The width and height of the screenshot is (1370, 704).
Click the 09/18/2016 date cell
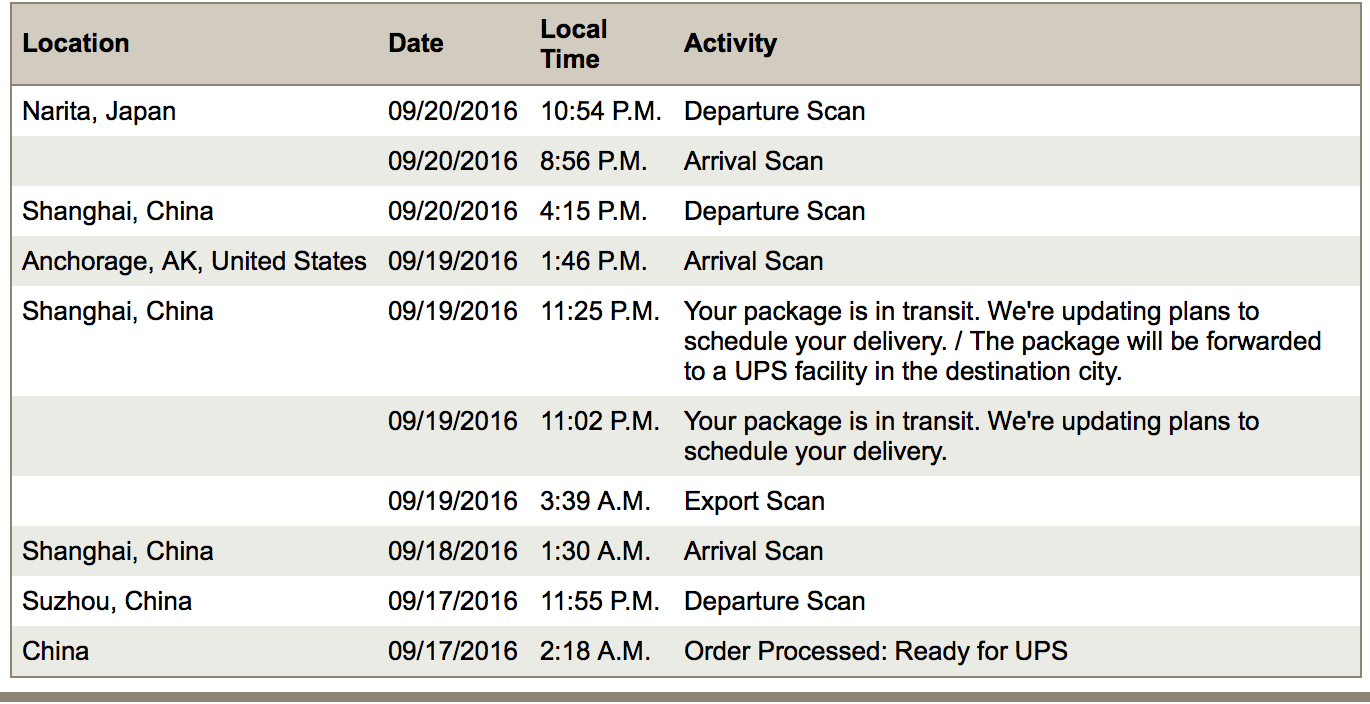tap(453, 551)
